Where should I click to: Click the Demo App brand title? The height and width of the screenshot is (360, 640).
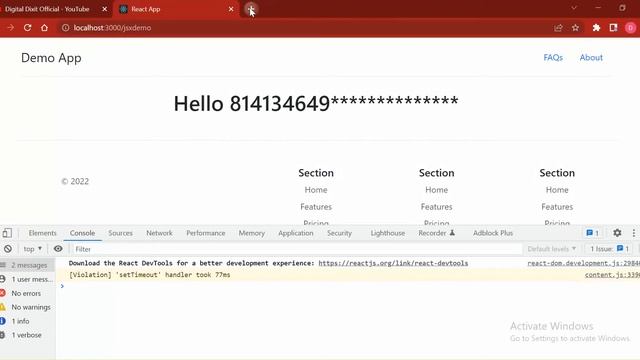pos(51,58)
